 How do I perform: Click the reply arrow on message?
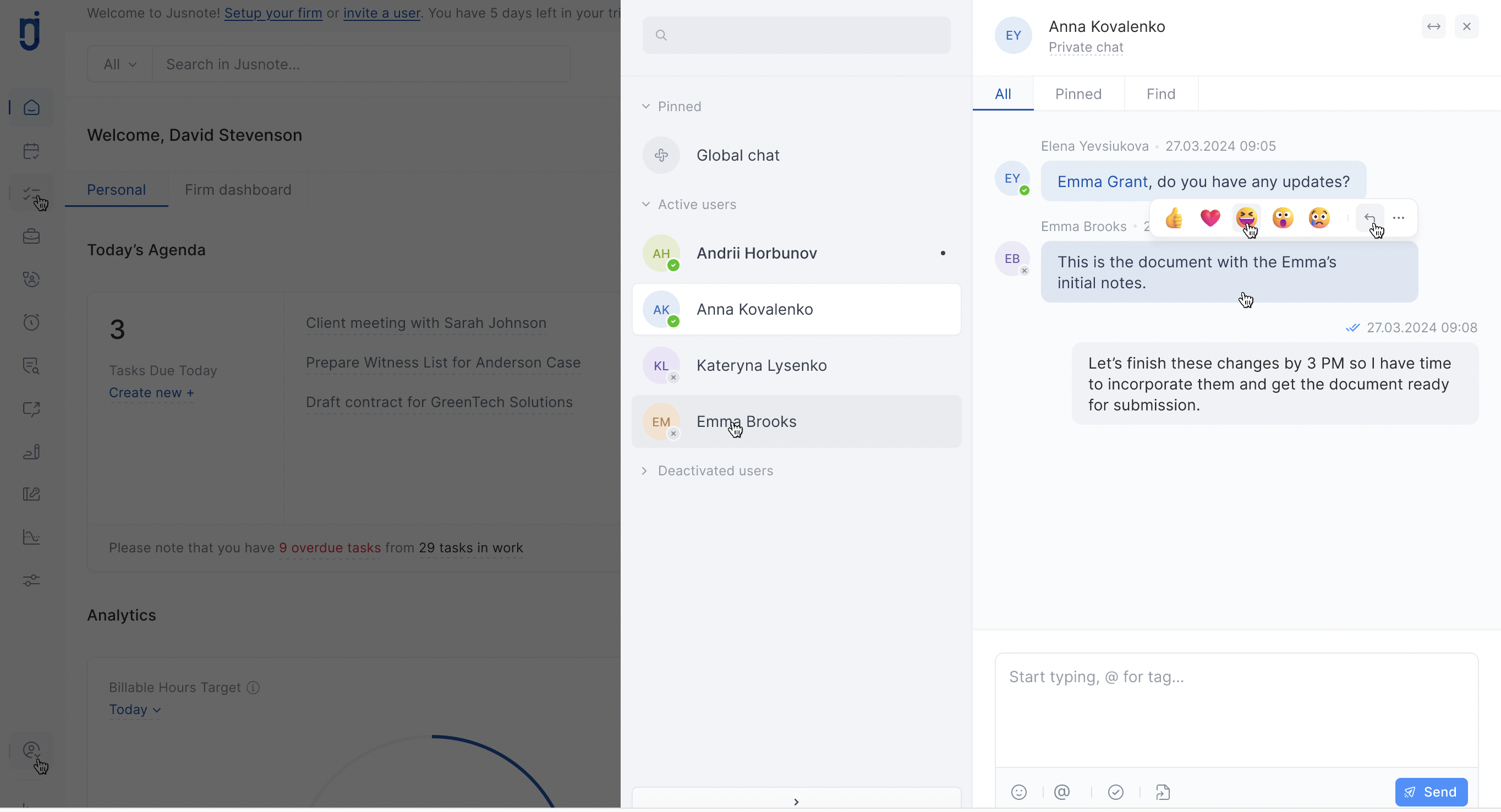pyautogui.click(x=1369, y=218)
